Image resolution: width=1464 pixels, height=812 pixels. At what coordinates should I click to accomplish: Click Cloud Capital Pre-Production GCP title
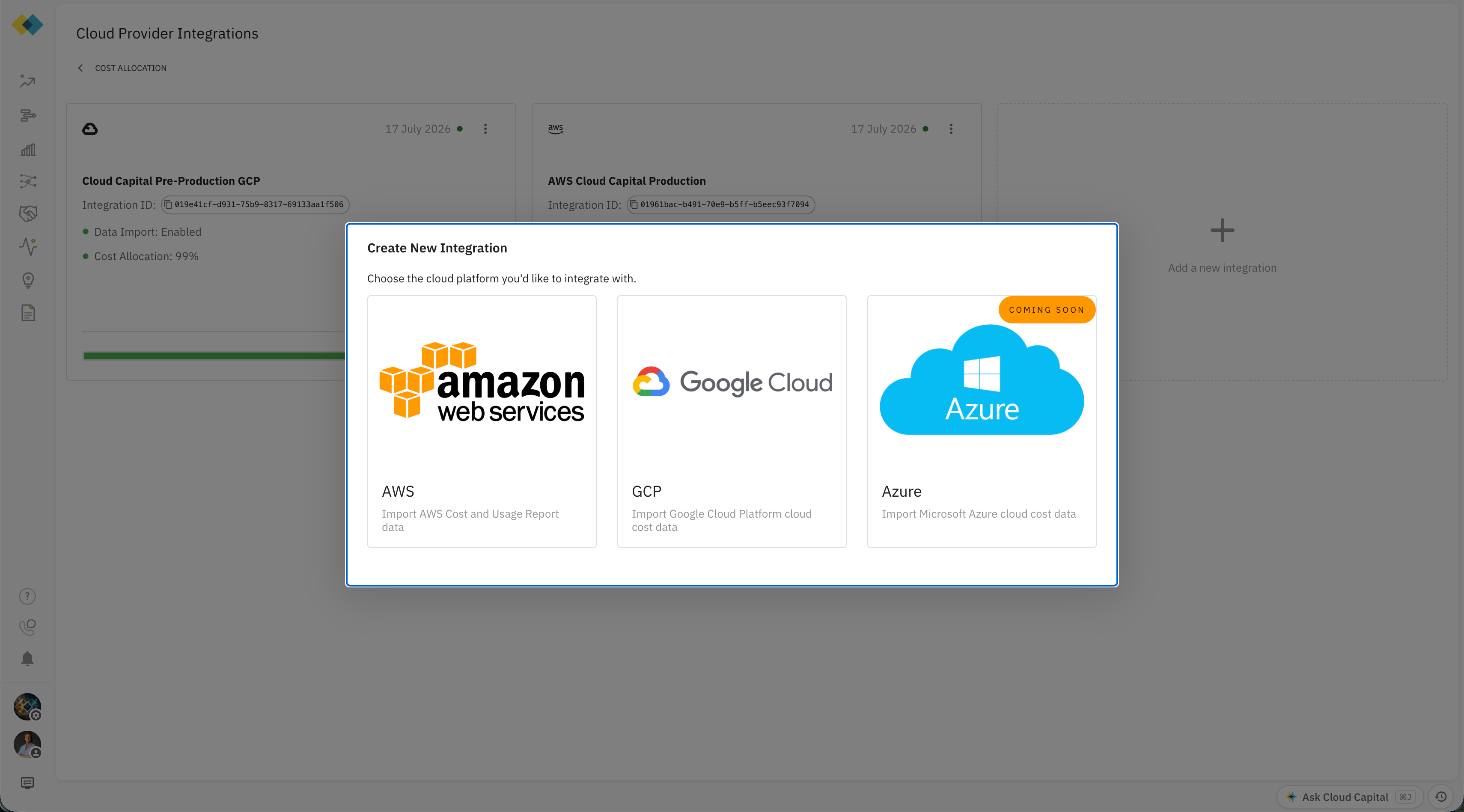[x=171, y=181]
